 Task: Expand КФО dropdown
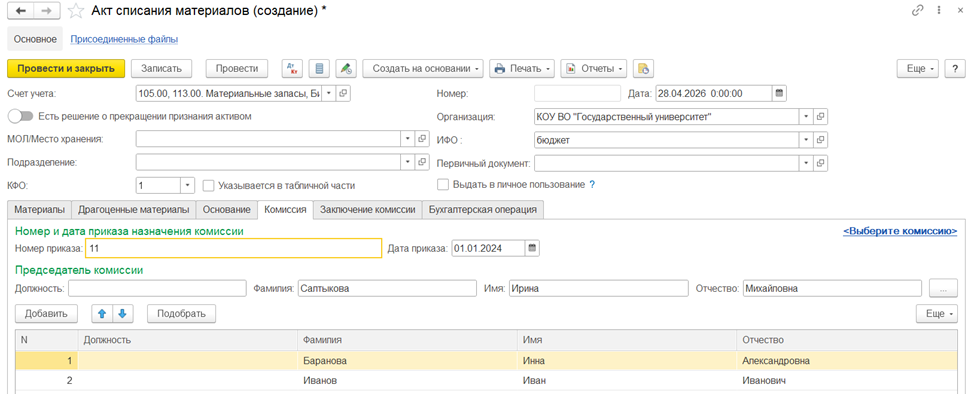click(x=188, y=185)
